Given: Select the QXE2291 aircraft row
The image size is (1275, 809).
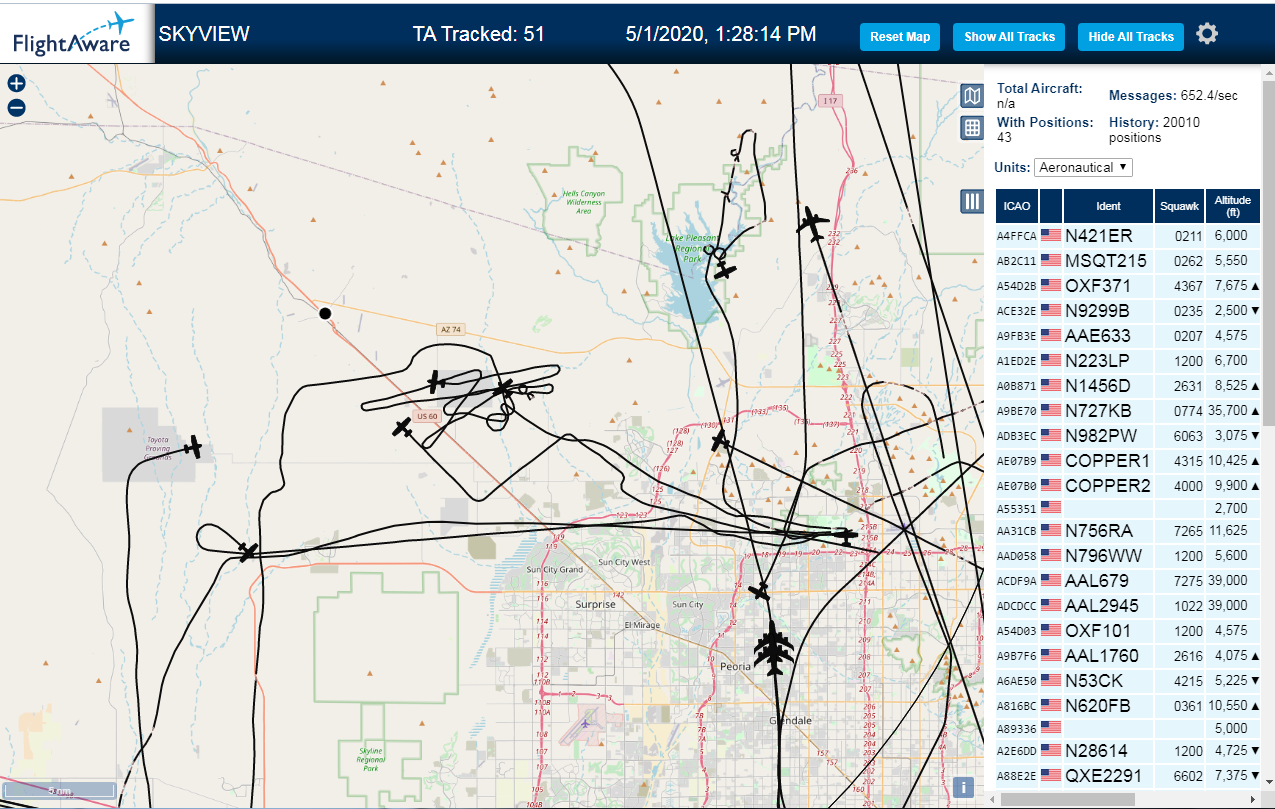Looking at the screenshot, I should pyautogui.click(x=1128, y=776).
